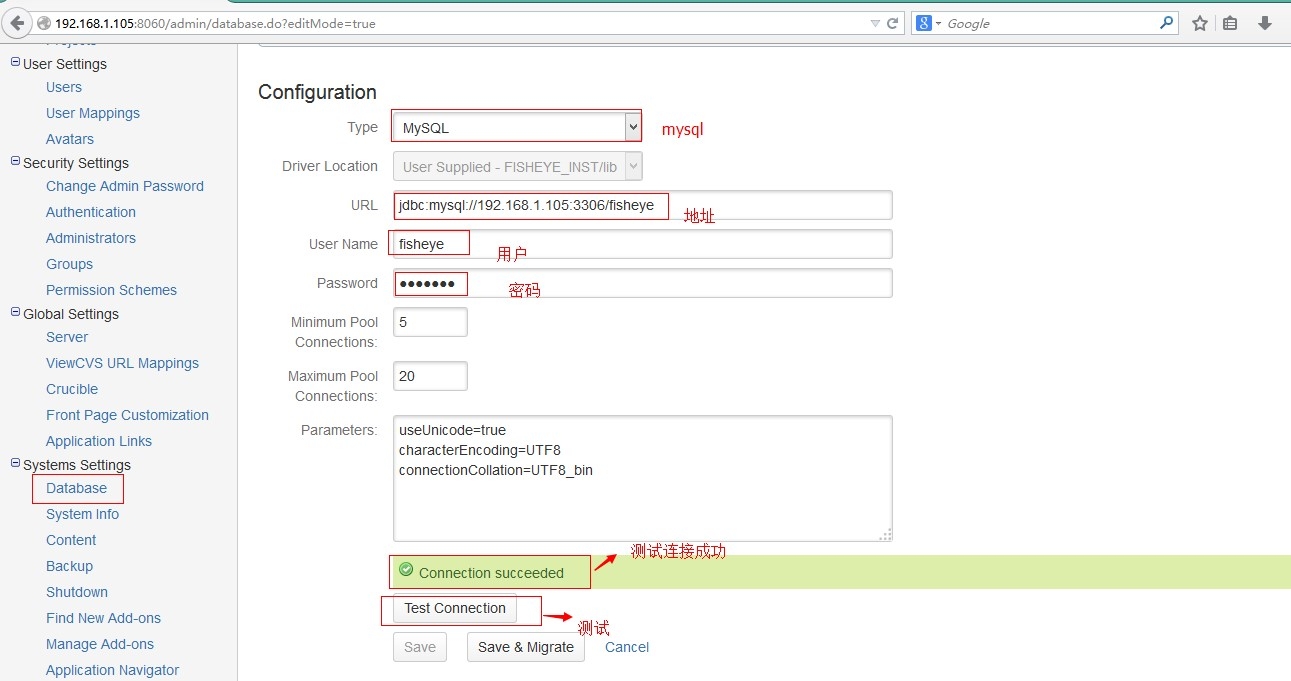1291x681 pixels.
Task: Click inside the Parameters text area
Action: click(x=642, y=478)
